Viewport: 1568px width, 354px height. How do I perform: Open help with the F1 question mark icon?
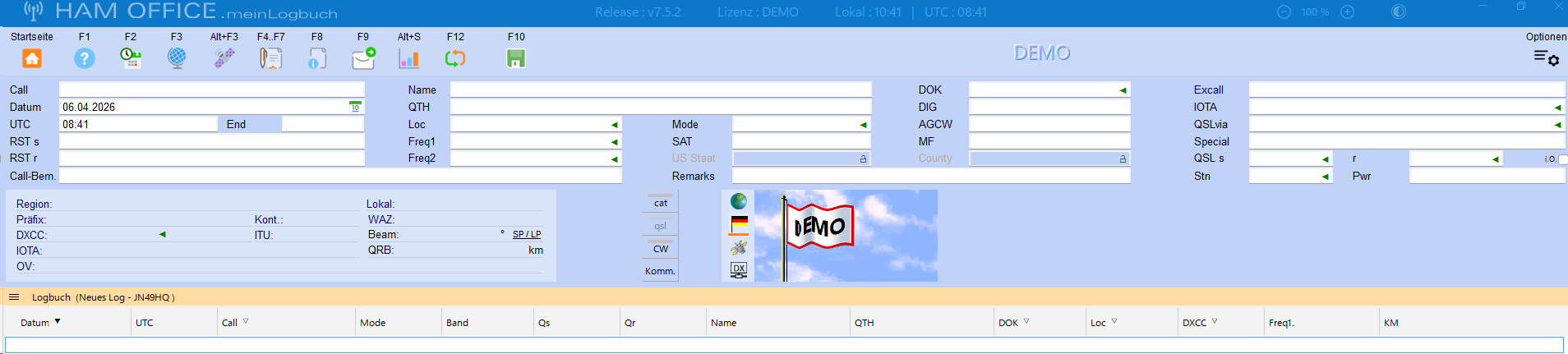coord(84,58)
